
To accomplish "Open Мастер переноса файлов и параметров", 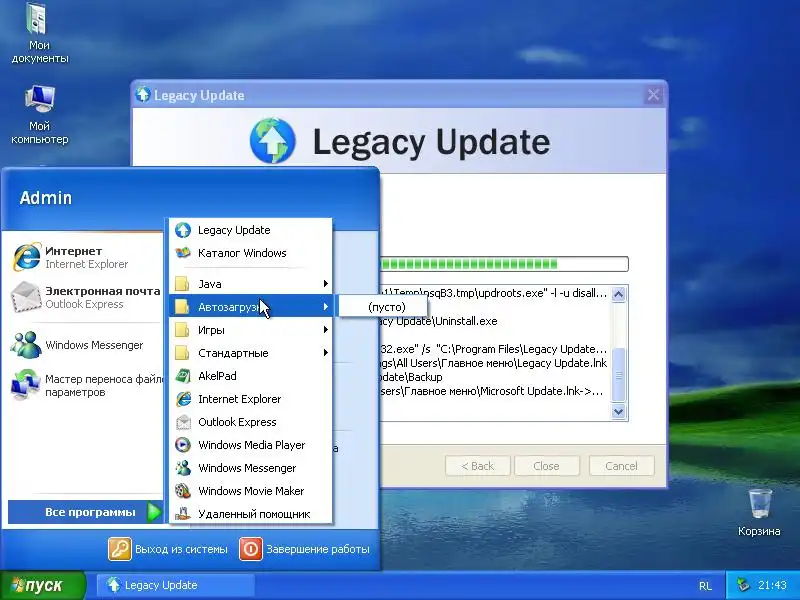I will click(85, 385).
